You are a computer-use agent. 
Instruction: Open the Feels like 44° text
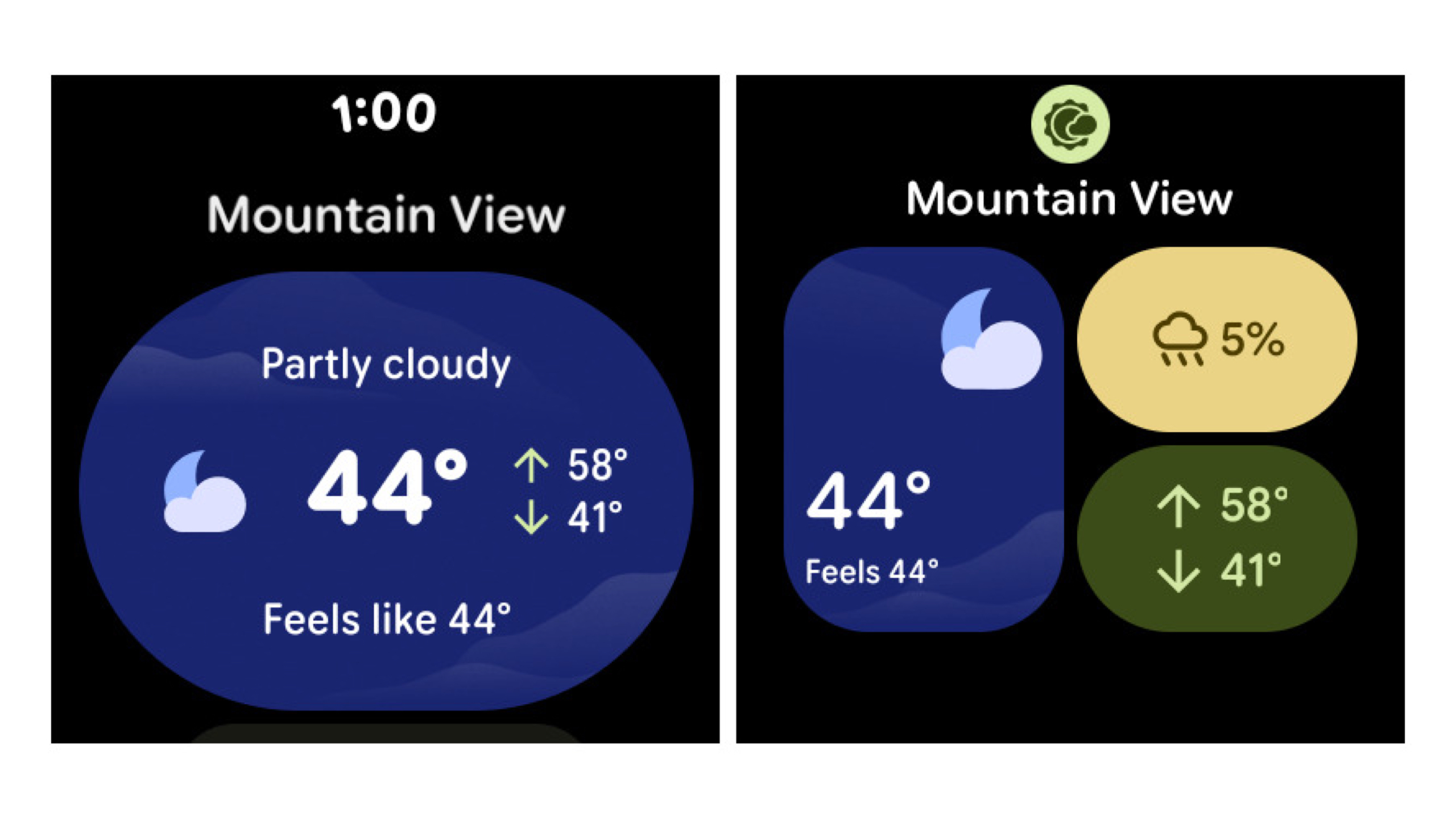(x=387, y=619)
